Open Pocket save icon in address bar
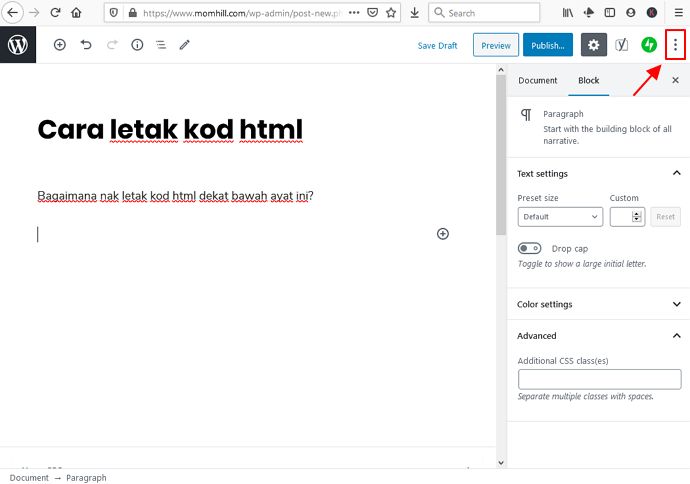690x484 pixels. pos(372,12)
